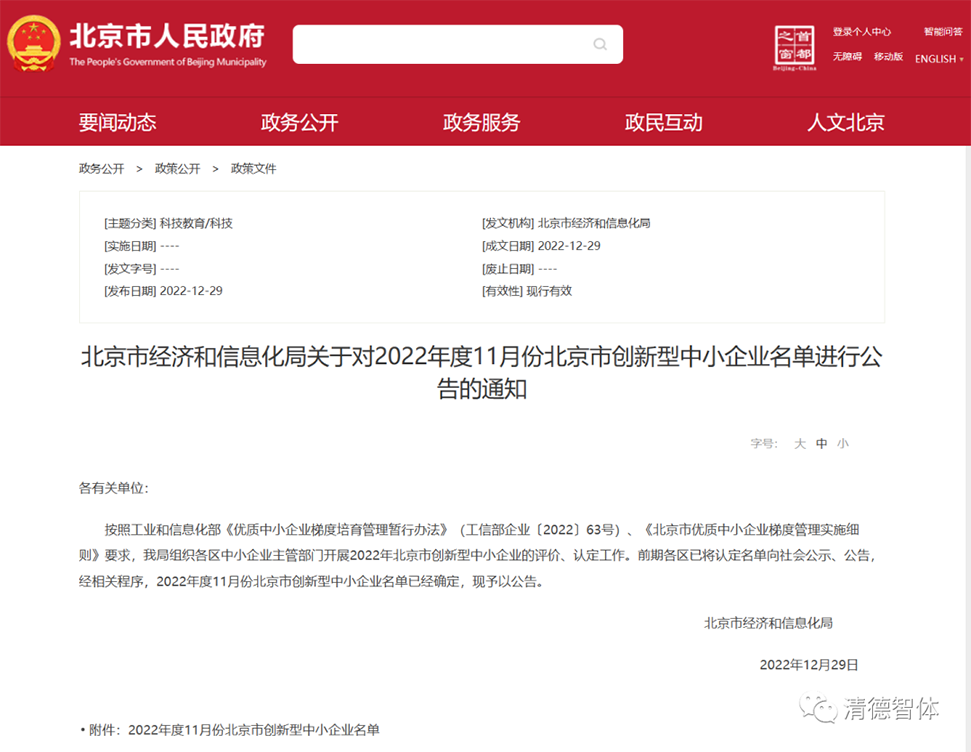Open the 首都之窗 Beijing-China seal icon
The image size is (971, 752).
795,48
